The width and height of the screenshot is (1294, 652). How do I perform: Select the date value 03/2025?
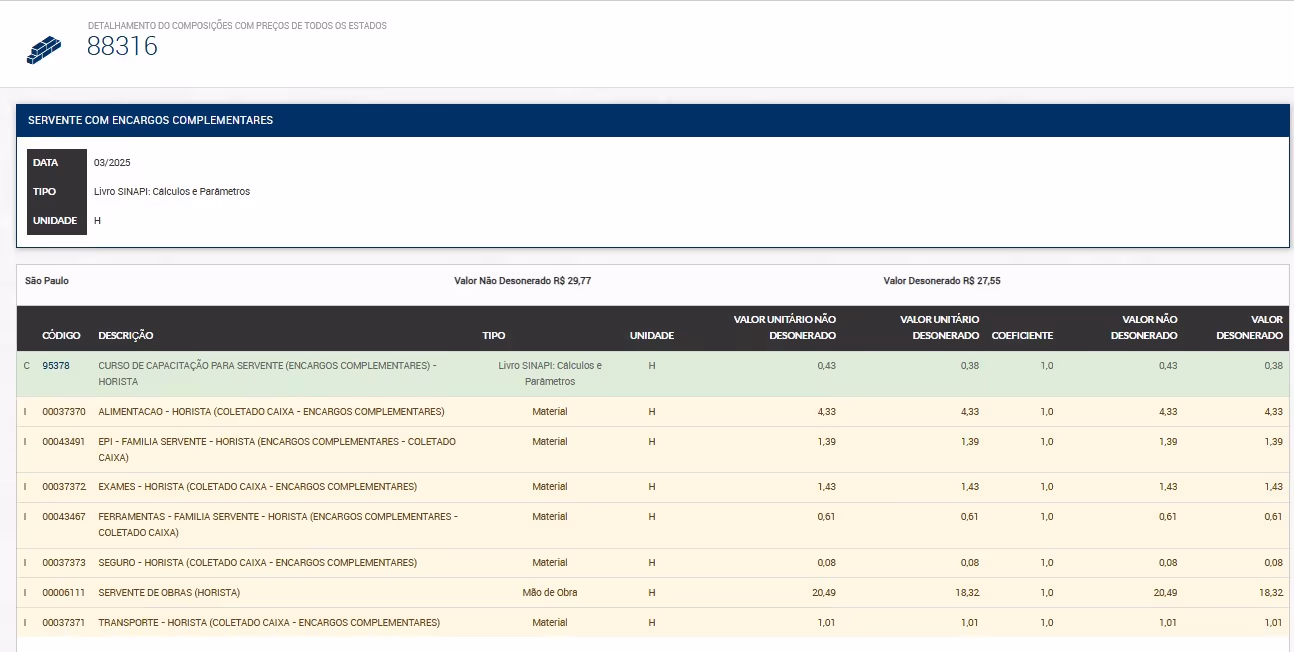(112, 163)
